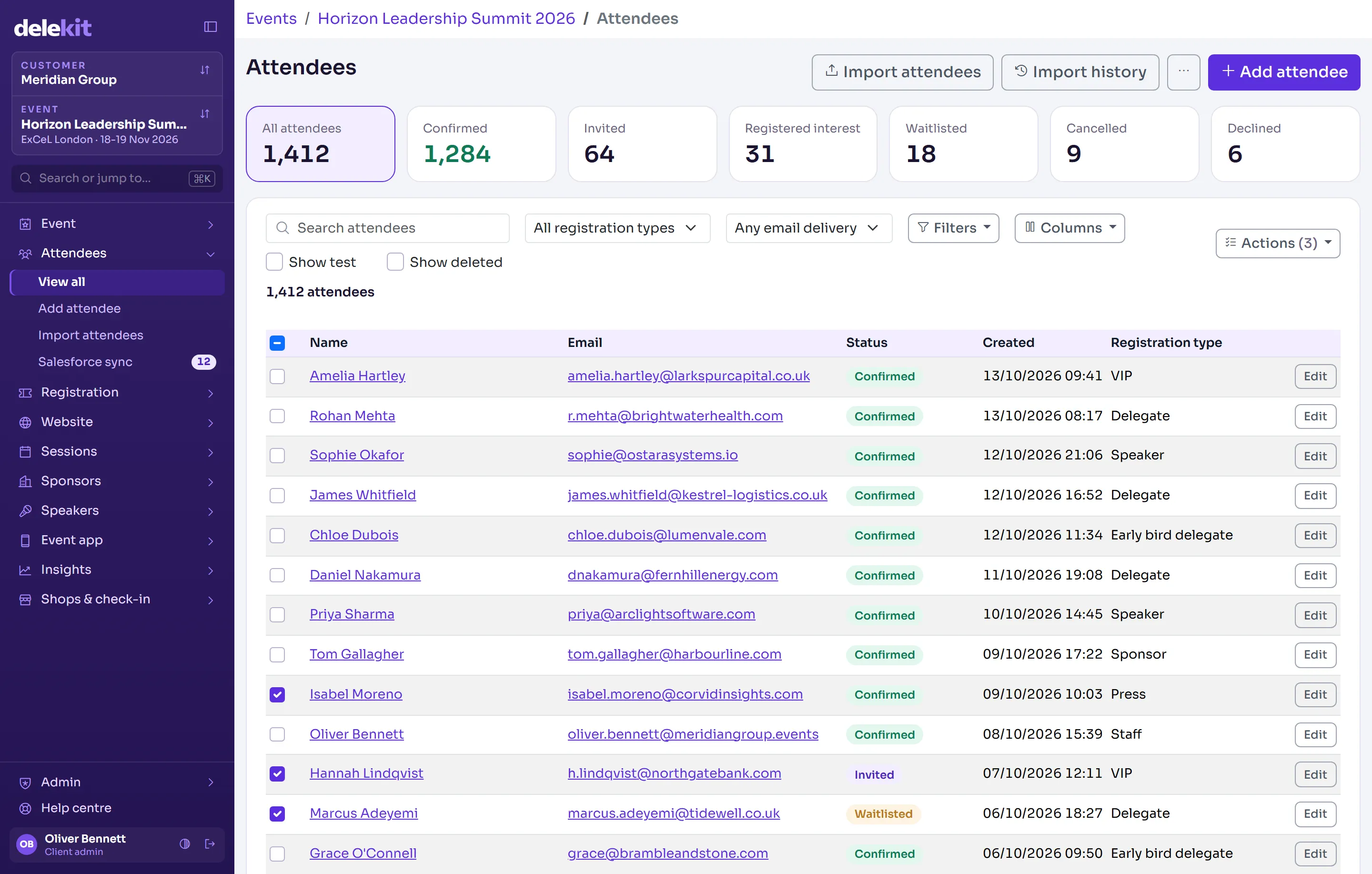Click the Registration ticket icon
The width and height of the screenshot is (1372, 874).
point(25,393)
